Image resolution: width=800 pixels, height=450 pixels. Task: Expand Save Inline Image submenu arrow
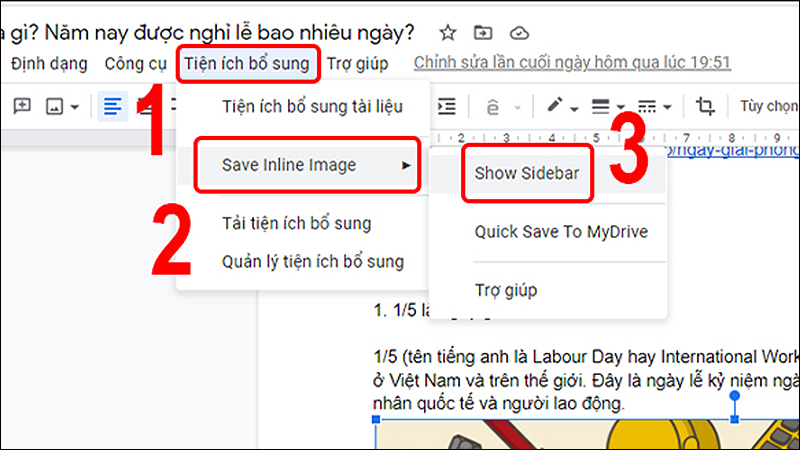(x=406, y=165)
